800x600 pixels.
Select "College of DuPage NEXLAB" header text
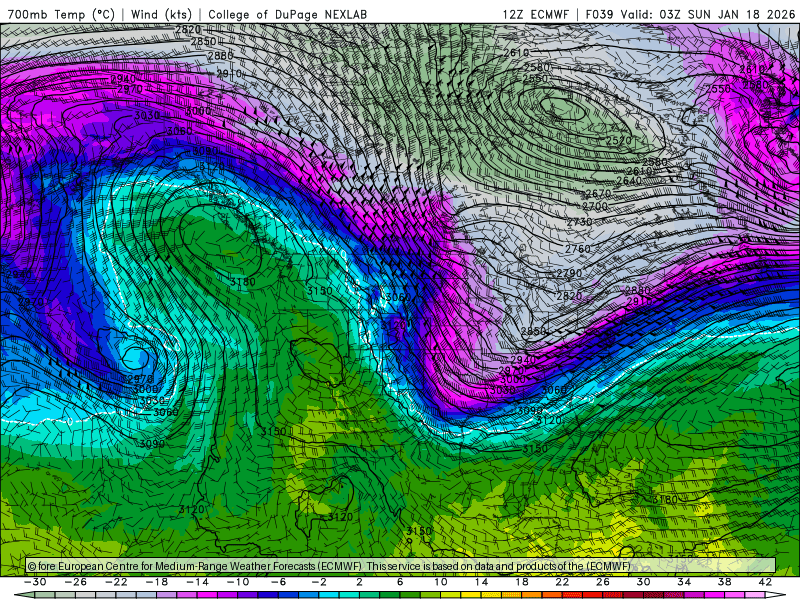[x=287, y=14]
